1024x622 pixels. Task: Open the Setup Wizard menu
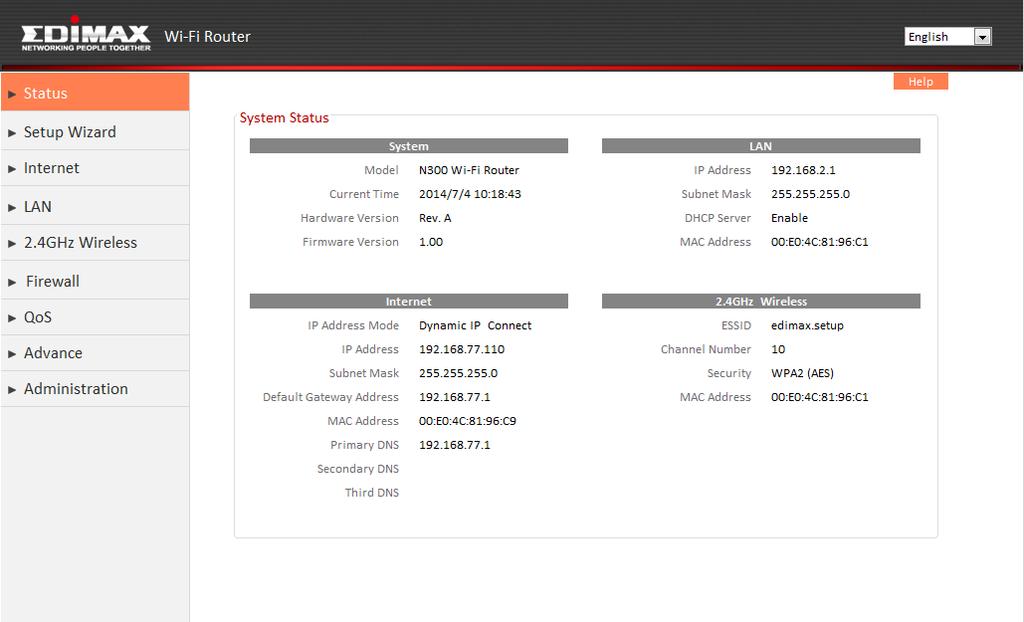point(95,132)
